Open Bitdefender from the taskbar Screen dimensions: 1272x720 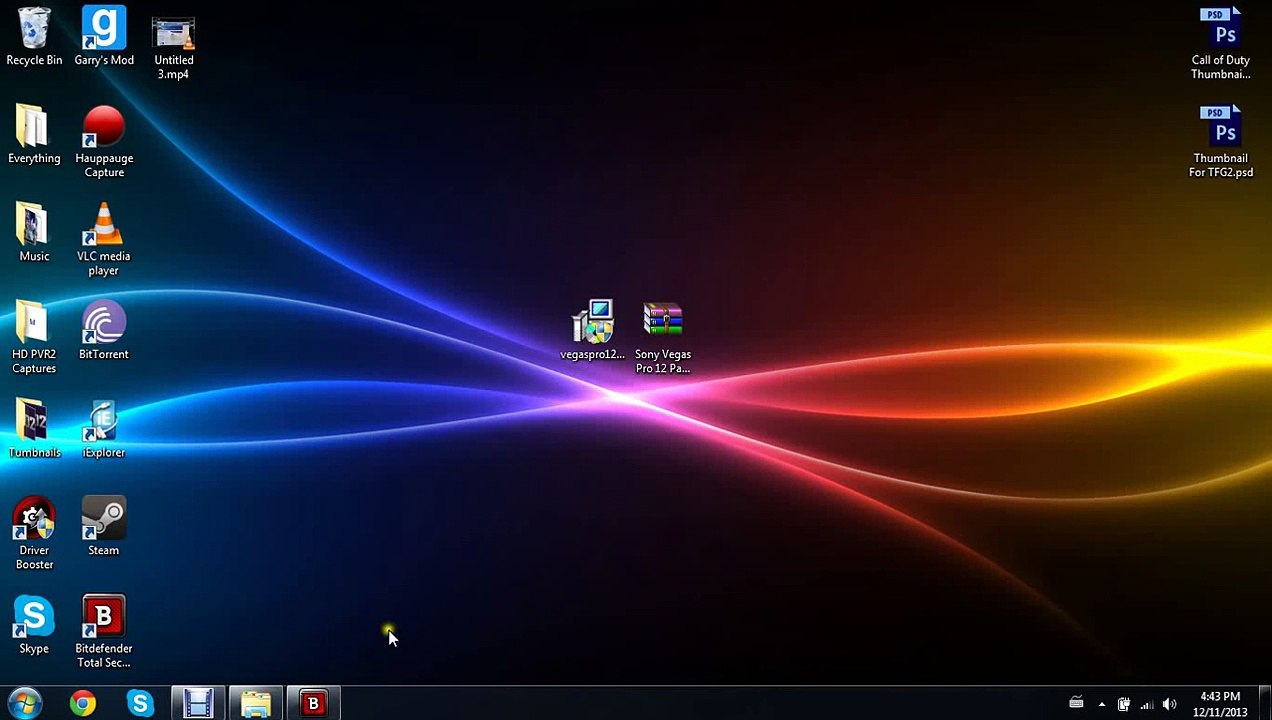(x=313, y=704)
